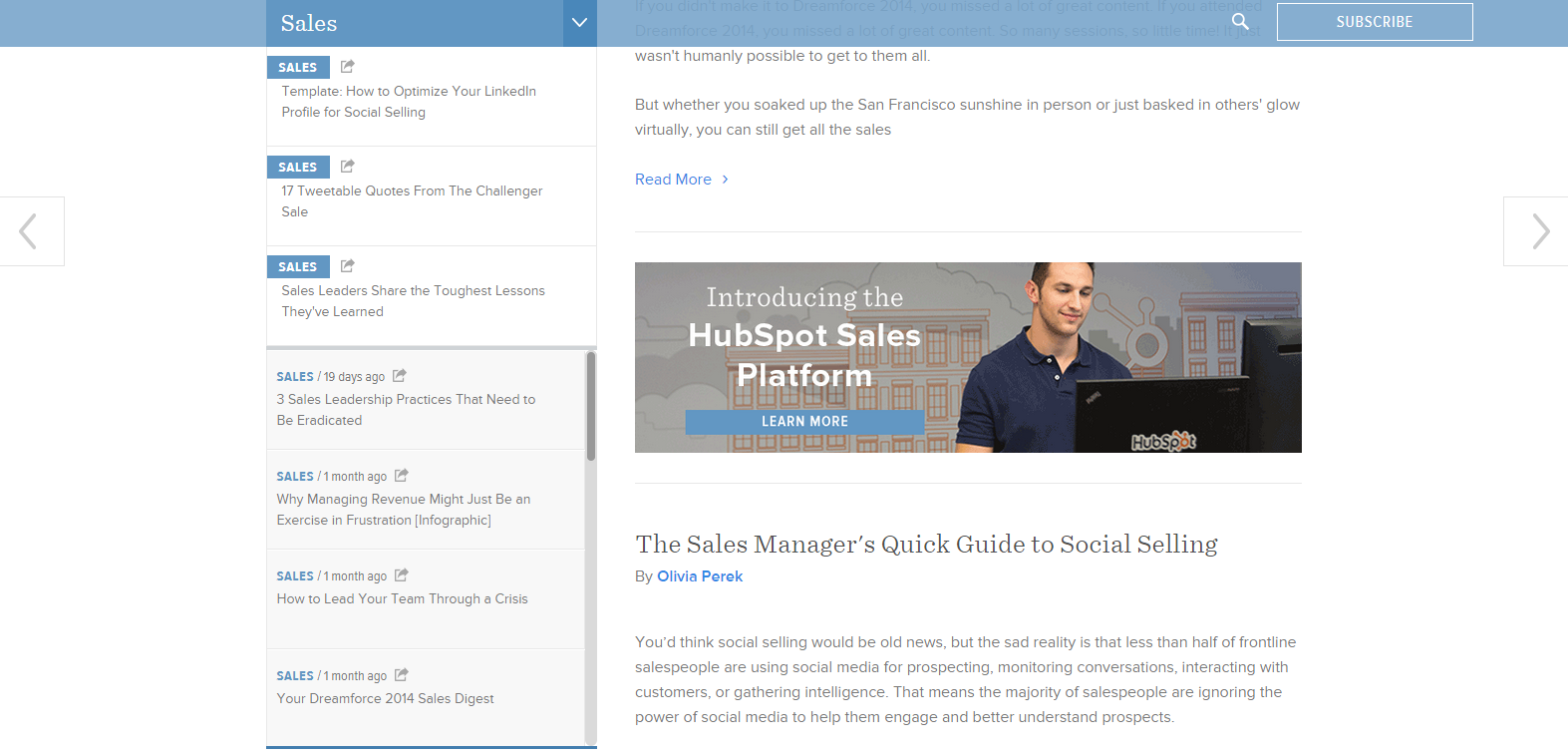Click the sidebar post list scrollbar thumb
Viewport: 1568px width, 755px height.
(x=591, y=406)
